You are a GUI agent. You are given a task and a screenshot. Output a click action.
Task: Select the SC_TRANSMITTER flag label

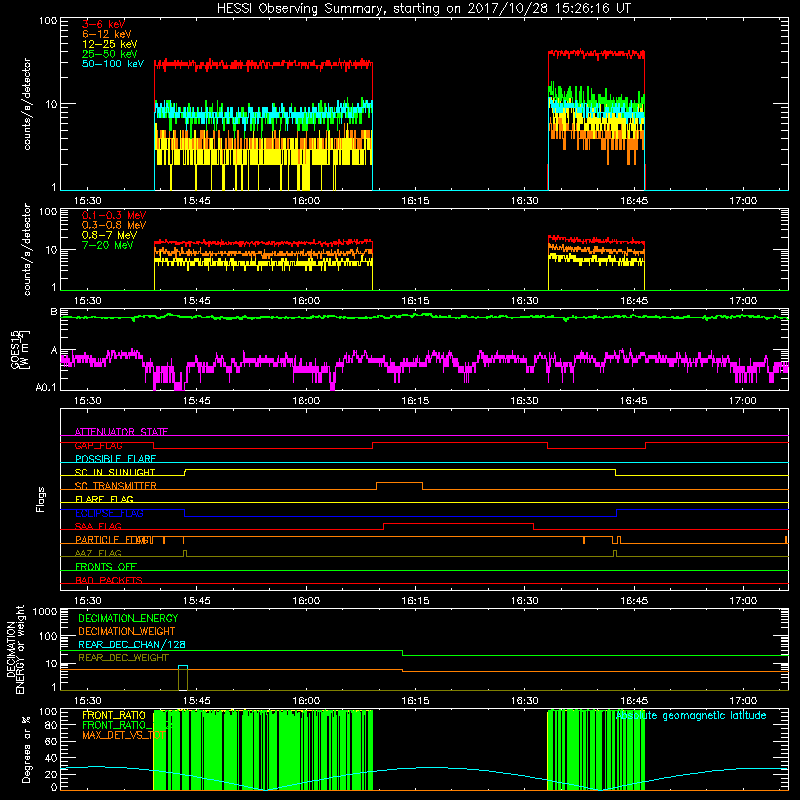click(x=115, y=486)
